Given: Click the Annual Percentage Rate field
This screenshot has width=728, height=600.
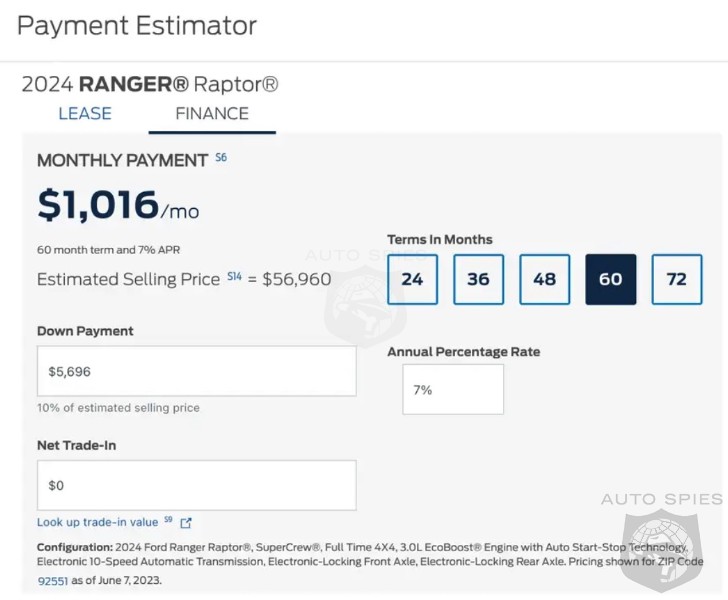Looking at the screenshot, I should pyautogui.click(x=453, y=389).
